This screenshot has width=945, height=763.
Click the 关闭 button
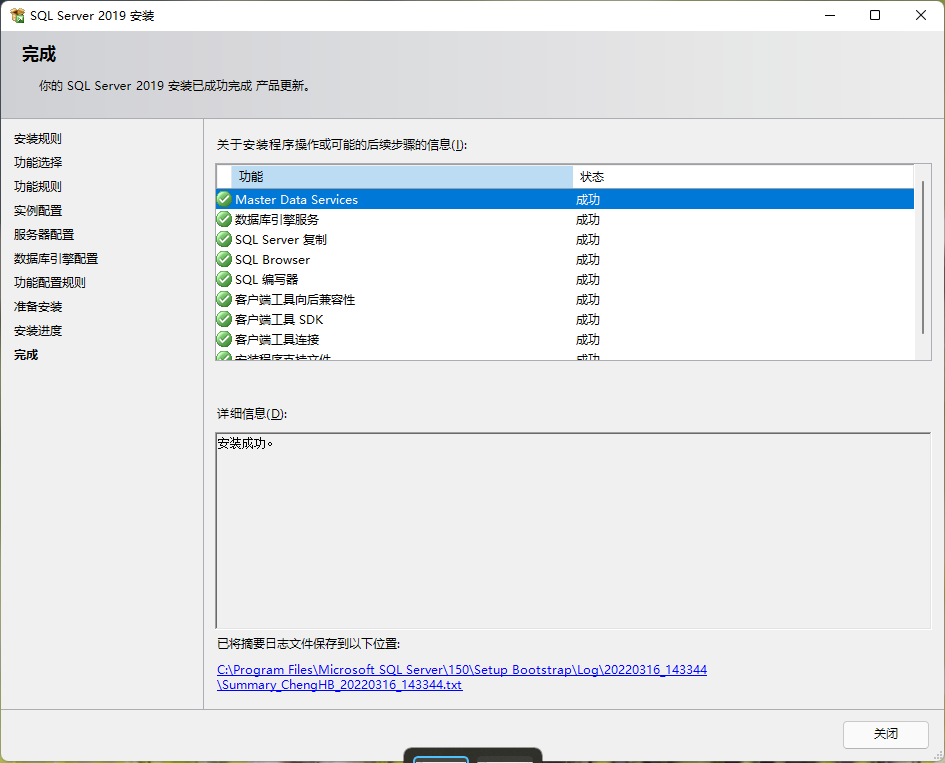(x=885, y=734)
